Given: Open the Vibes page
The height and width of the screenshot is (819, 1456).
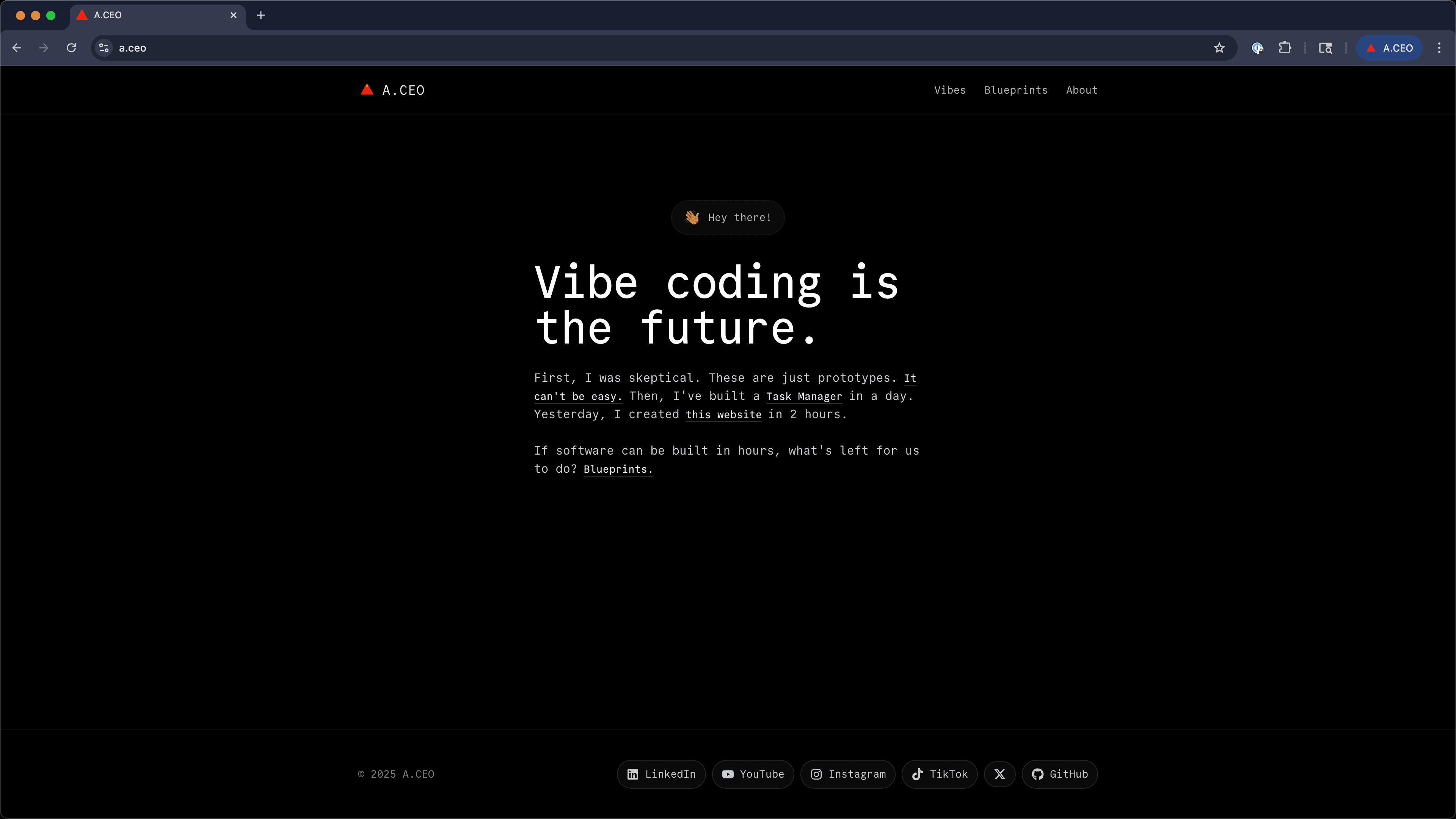Looking at the screenshot, I should point(949,90).
